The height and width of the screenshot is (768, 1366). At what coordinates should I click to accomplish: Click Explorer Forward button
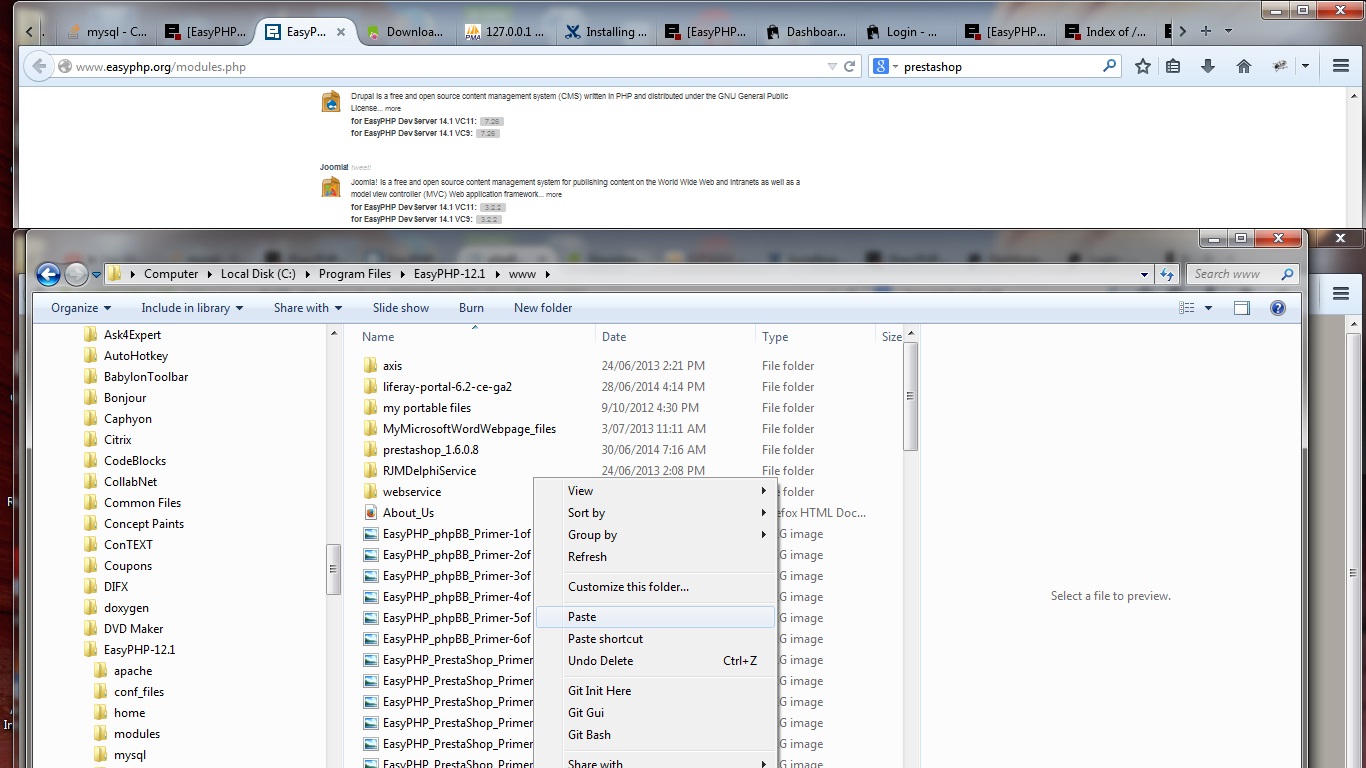click(77, 274)
